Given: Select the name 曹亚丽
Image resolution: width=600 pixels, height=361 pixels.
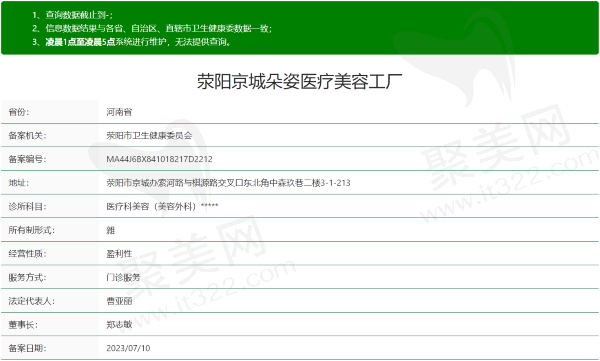Looking at the screenshot, I should coord(119,301).
